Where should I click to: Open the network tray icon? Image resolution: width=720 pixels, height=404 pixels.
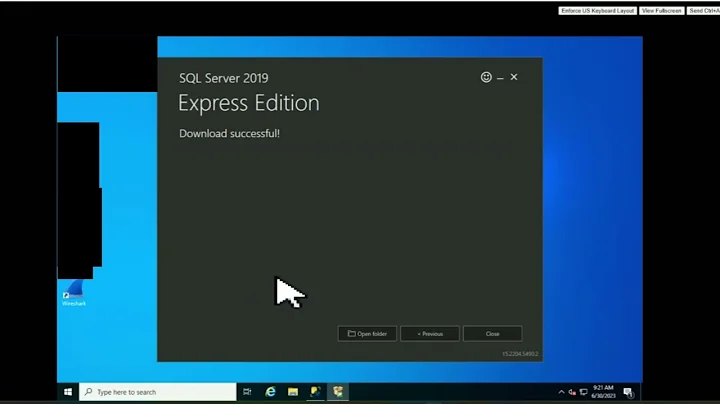[x=584, y=392]
